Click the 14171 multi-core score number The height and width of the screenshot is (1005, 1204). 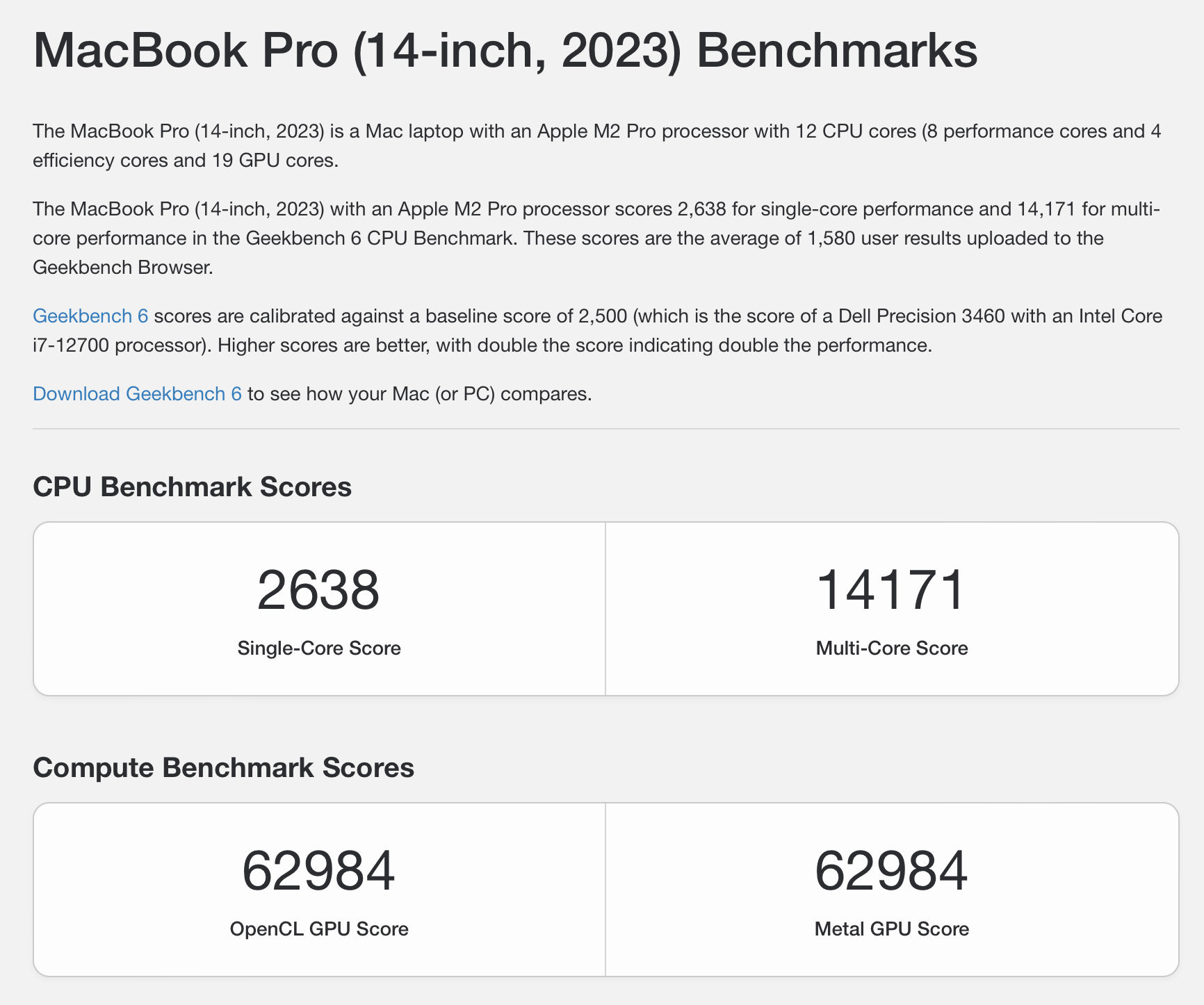click(x=891, y=590)
